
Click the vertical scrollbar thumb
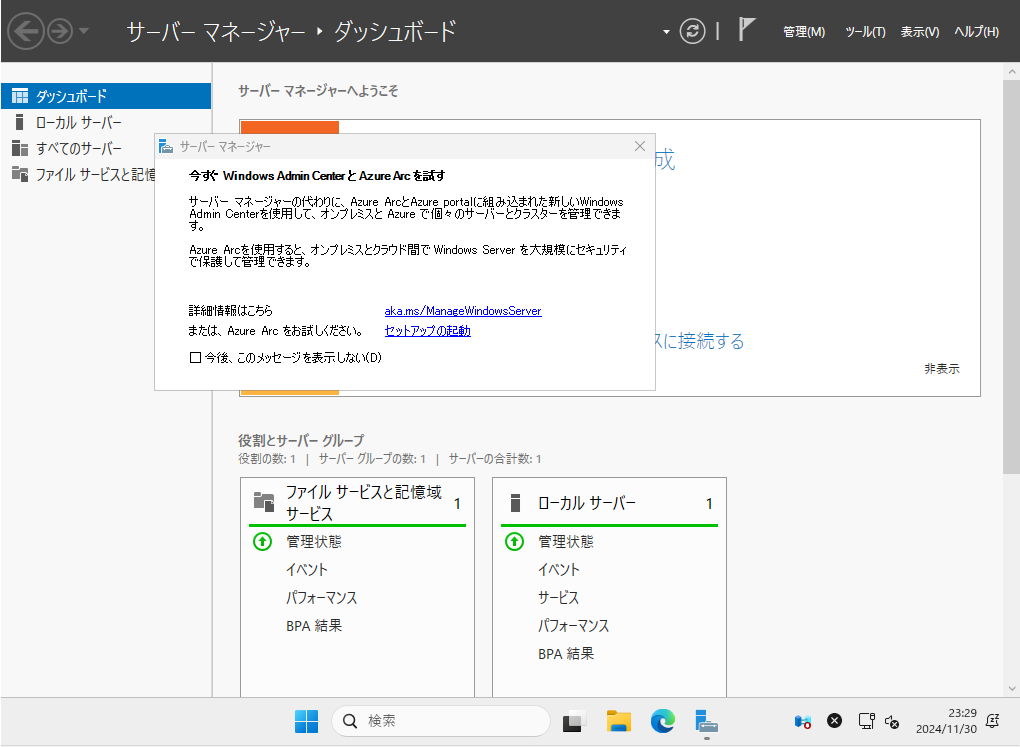1012,277
